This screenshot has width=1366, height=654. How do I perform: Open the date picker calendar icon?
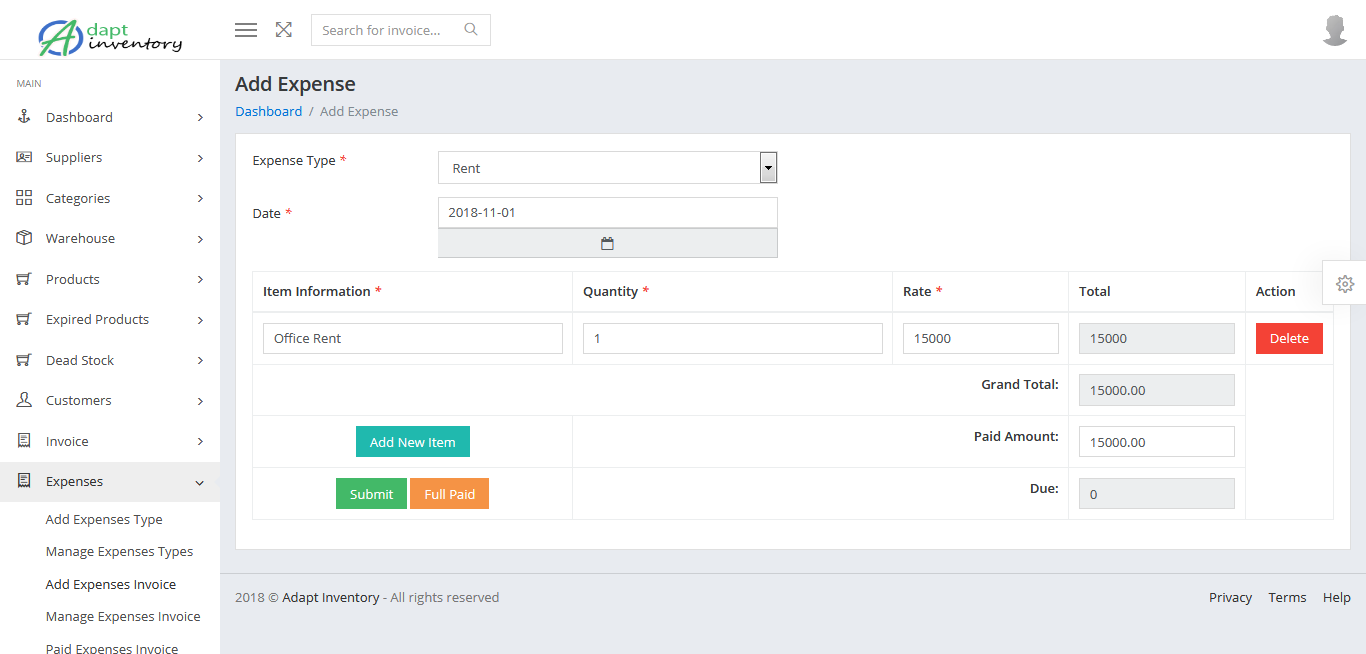[607, 242]
